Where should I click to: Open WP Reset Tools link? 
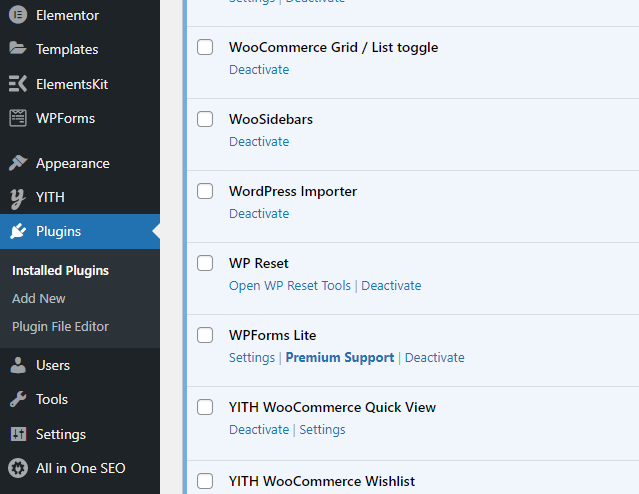[290, 285]
